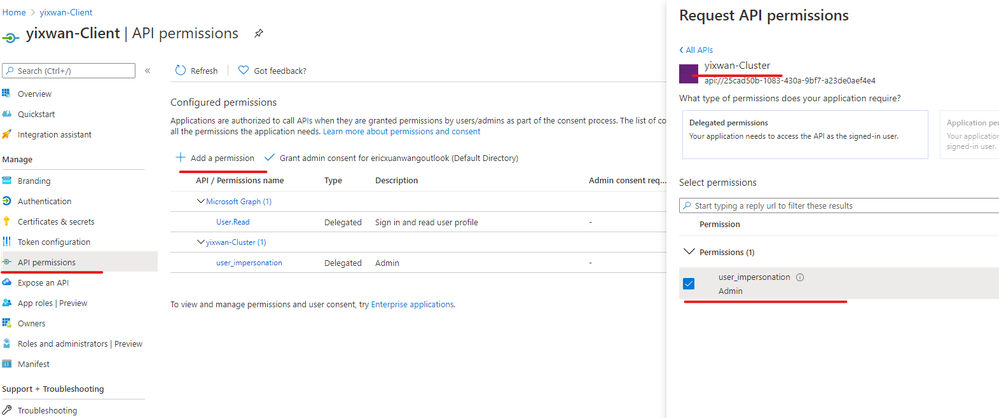This screenshot has height=418, width=999.
Task: Click the plus icon for Add a permission
Action: click(x=180, y=157)
